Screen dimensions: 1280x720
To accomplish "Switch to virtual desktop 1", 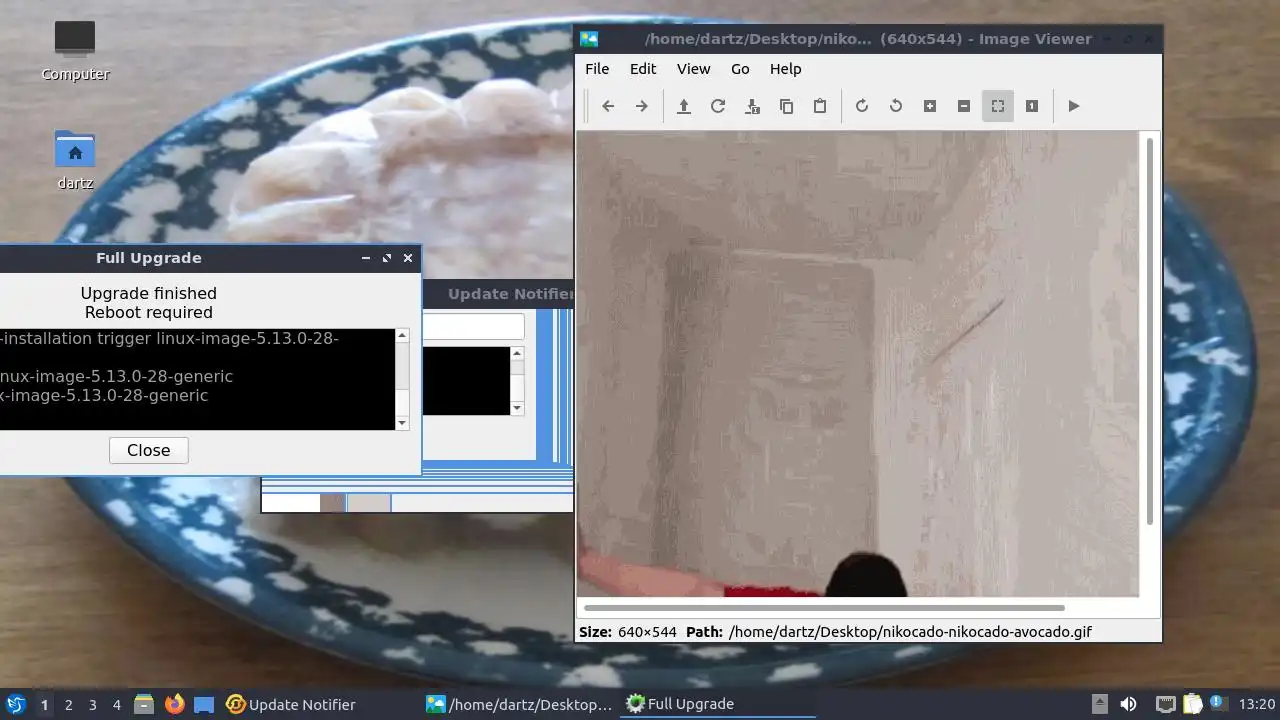I will click(44, 704).
